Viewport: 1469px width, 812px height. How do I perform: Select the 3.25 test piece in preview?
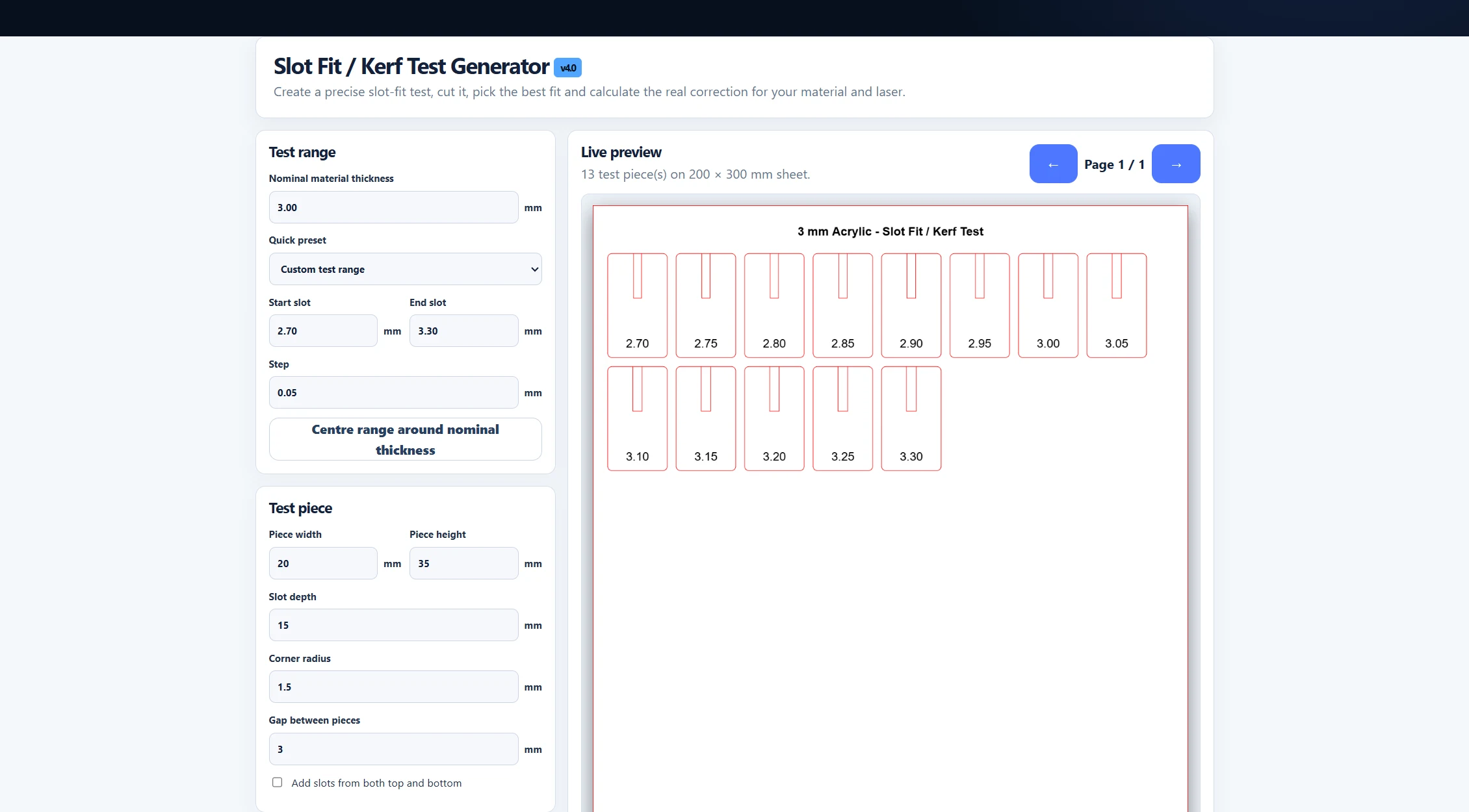(x=842, y=418)
